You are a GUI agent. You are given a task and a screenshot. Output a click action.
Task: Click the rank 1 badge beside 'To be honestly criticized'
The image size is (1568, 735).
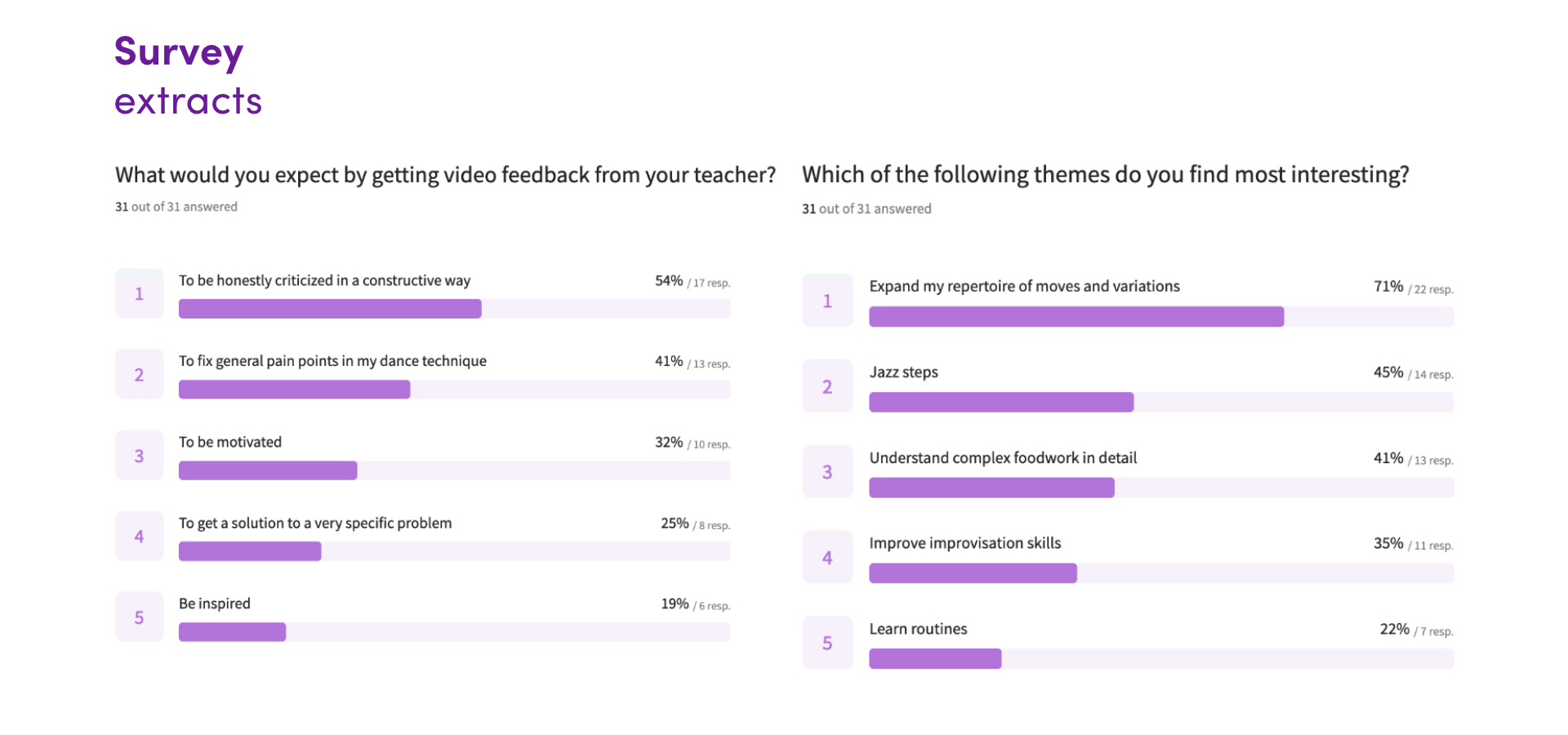point(139,294)
